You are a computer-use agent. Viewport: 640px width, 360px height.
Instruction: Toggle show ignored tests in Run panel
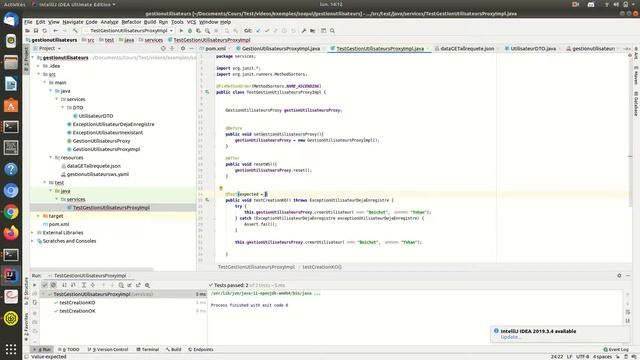53,285
